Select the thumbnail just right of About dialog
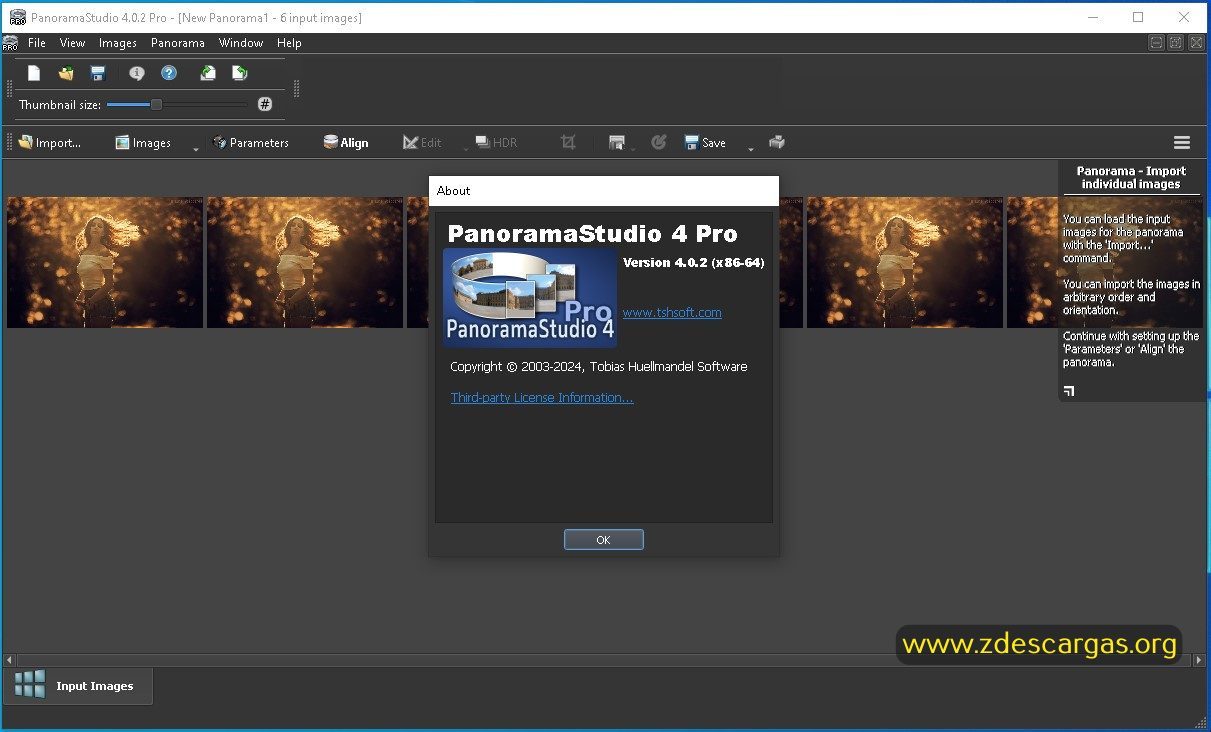The width and height of the screenshot is (1211, 732). tap(905, 262)
